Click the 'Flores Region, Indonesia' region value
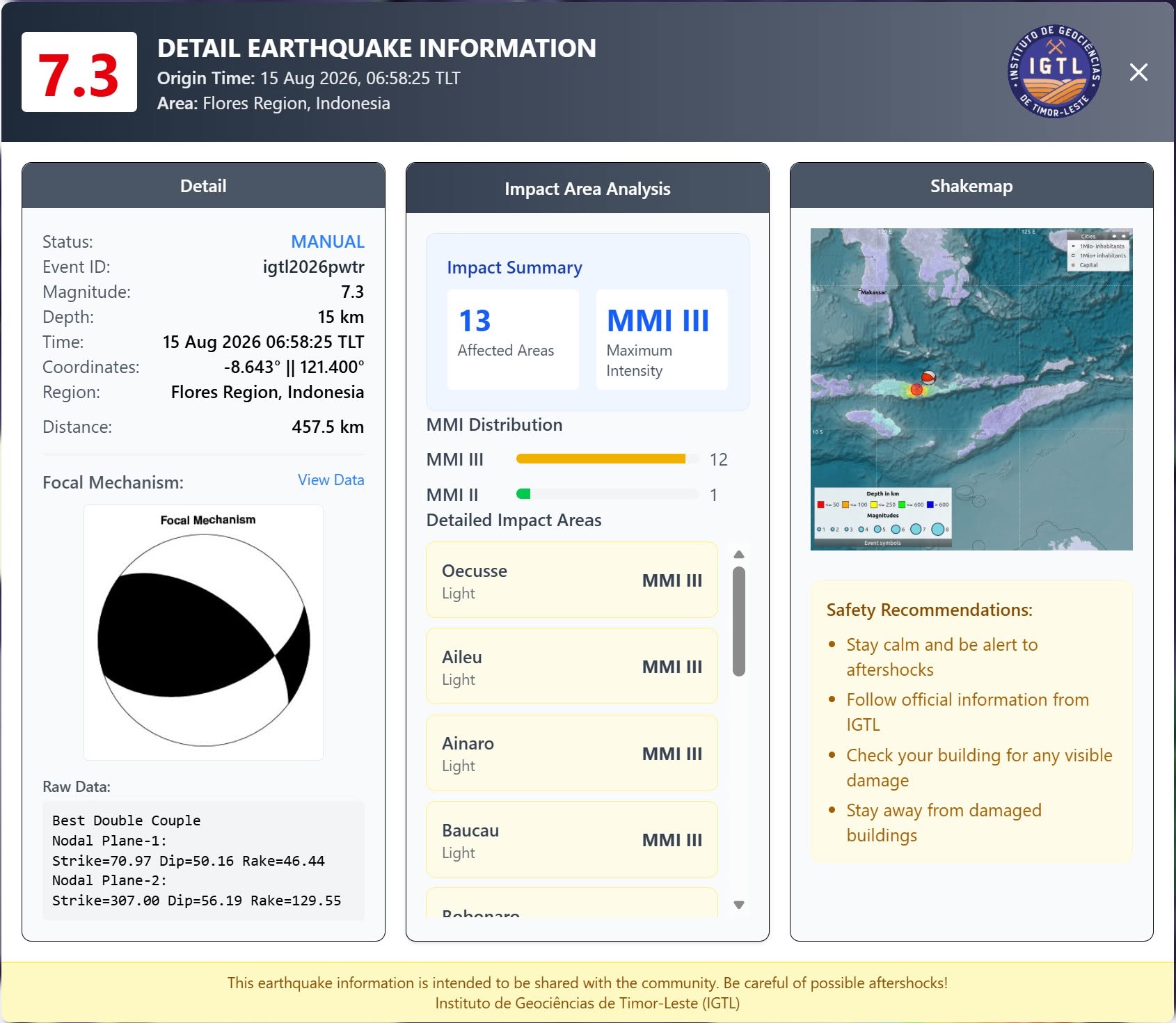1176x1023 pixels. pyautogui.click(x=267, y=392)
